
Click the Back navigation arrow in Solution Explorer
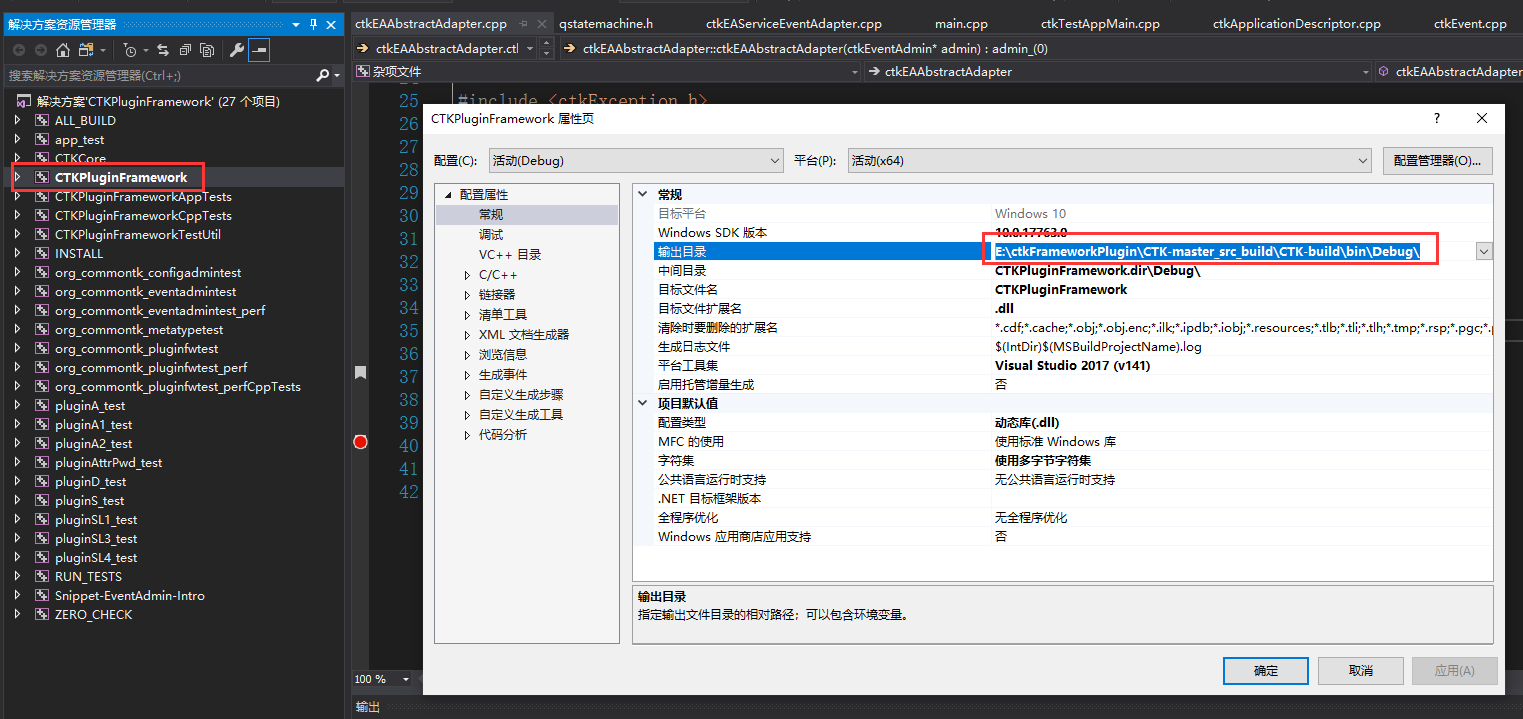(18, 48)
